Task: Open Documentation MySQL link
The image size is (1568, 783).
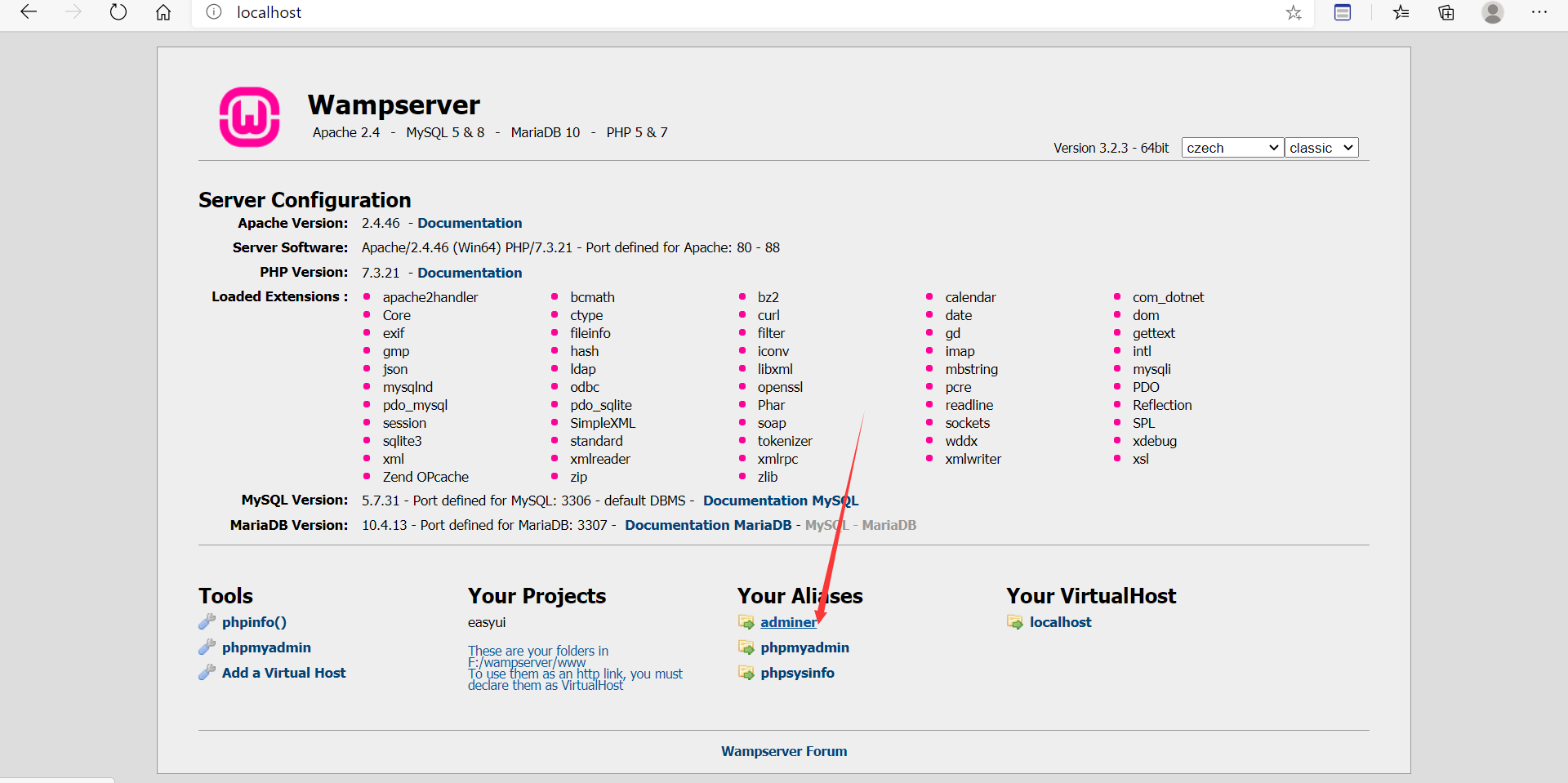Action: point(781,500)
